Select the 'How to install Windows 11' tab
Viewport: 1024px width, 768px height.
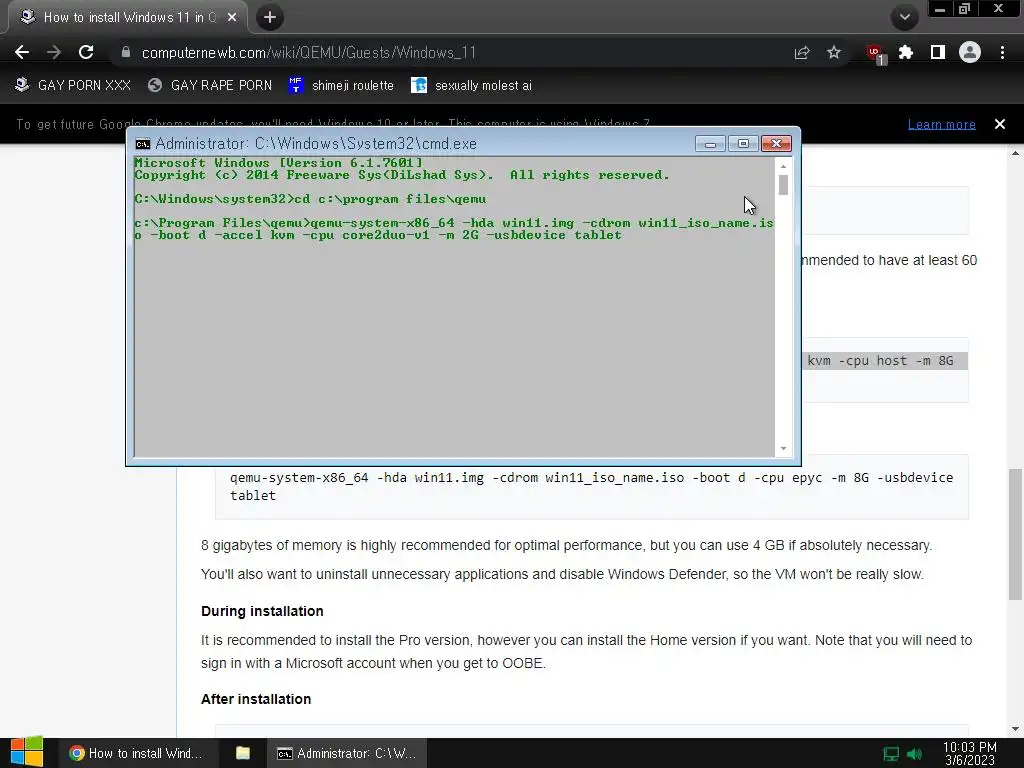[x=127, y=18]
